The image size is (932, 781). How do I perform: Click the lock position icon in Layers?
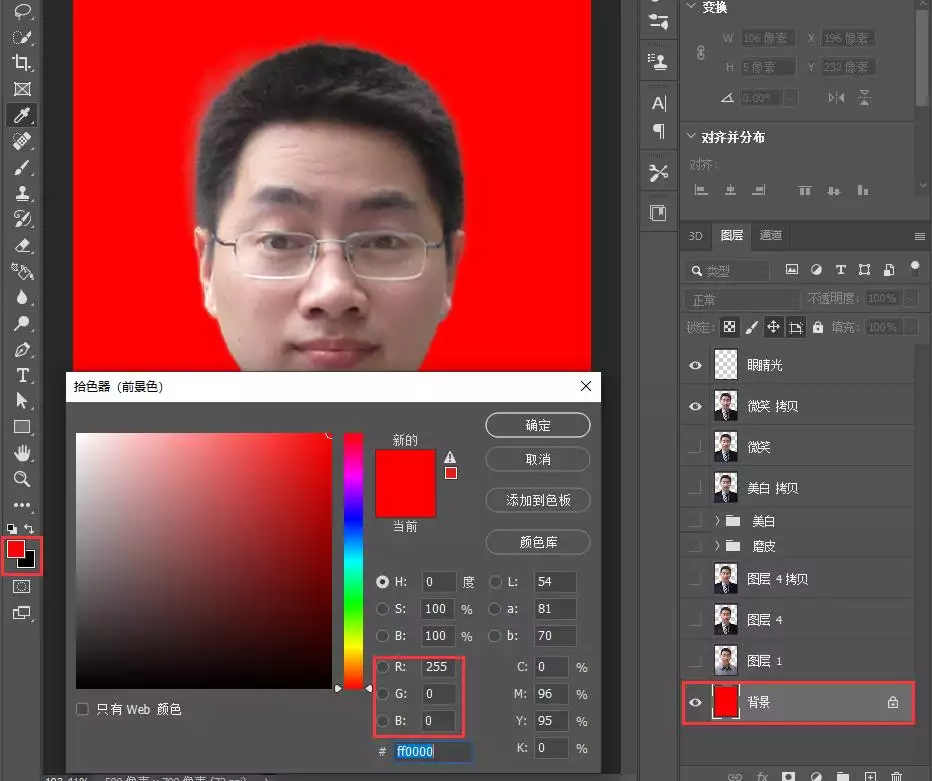[x=773, y=327]
